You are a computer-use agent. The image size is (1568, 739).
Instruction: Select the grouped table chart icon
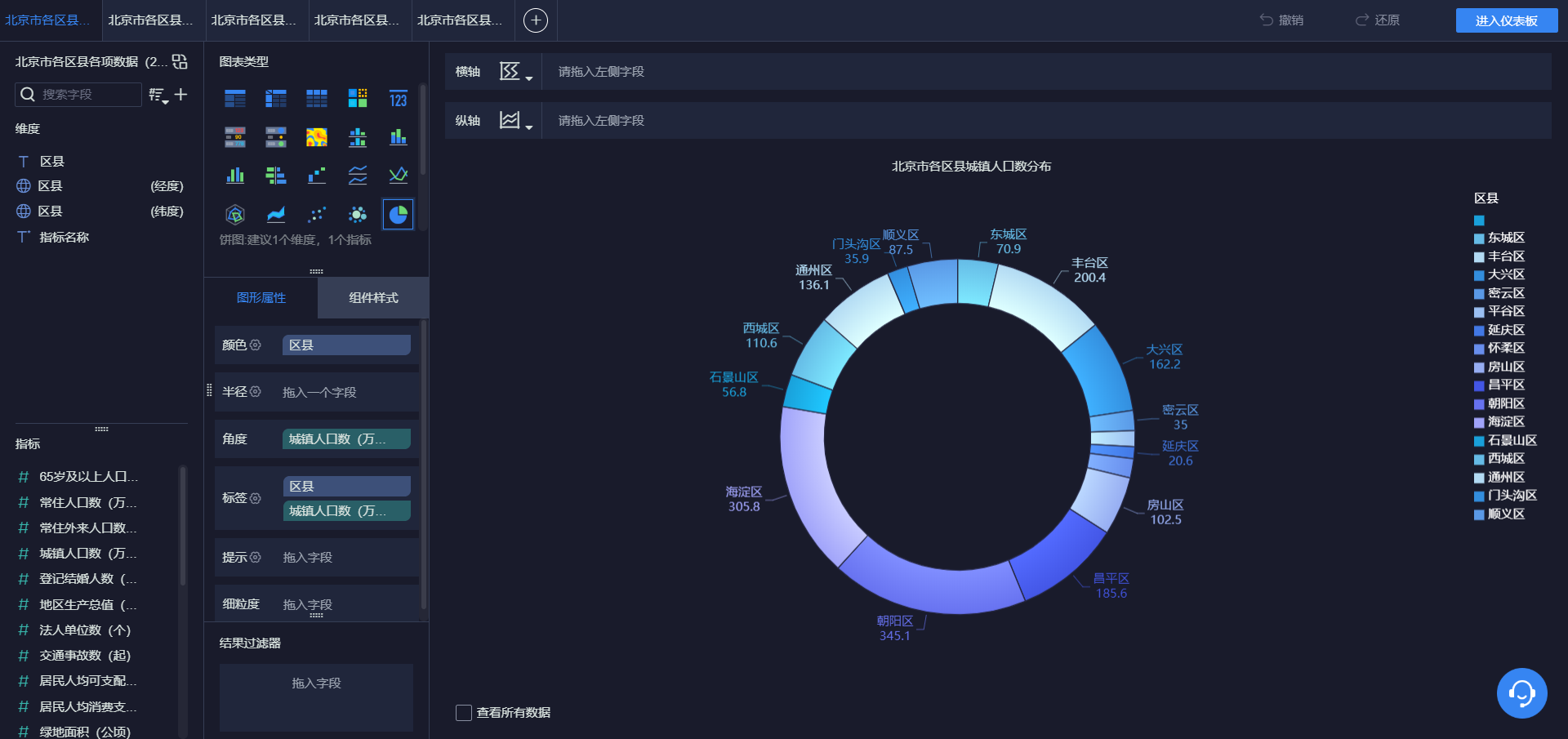(235, 99)
